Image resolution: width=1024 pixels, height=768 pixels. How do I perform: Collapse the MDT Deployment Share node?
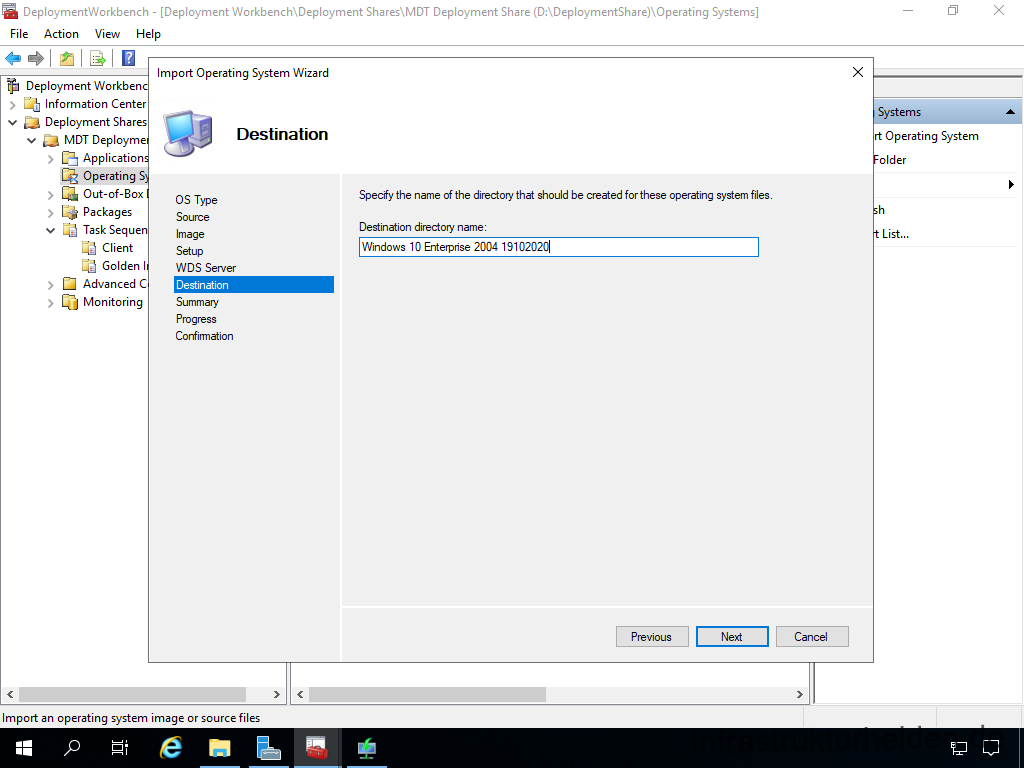coord(31,140)
